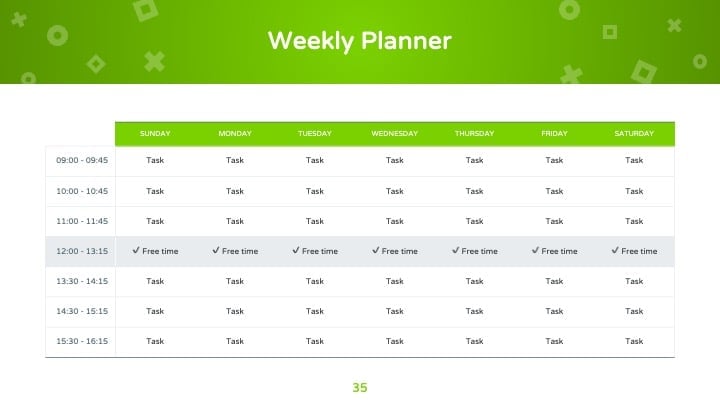Click Thursday's Task cell at 14:30 - 15:15
Image resolution: width=720 pixels, height=405 pixels.
tap(474, 311)
